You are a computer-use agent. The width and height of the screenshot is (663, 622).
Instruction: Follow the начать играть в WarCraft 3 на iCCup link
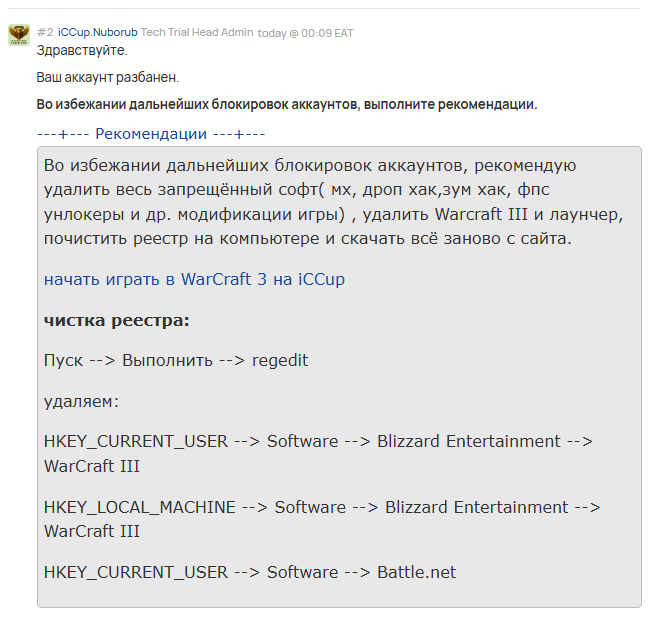click(x=195, y=279)
